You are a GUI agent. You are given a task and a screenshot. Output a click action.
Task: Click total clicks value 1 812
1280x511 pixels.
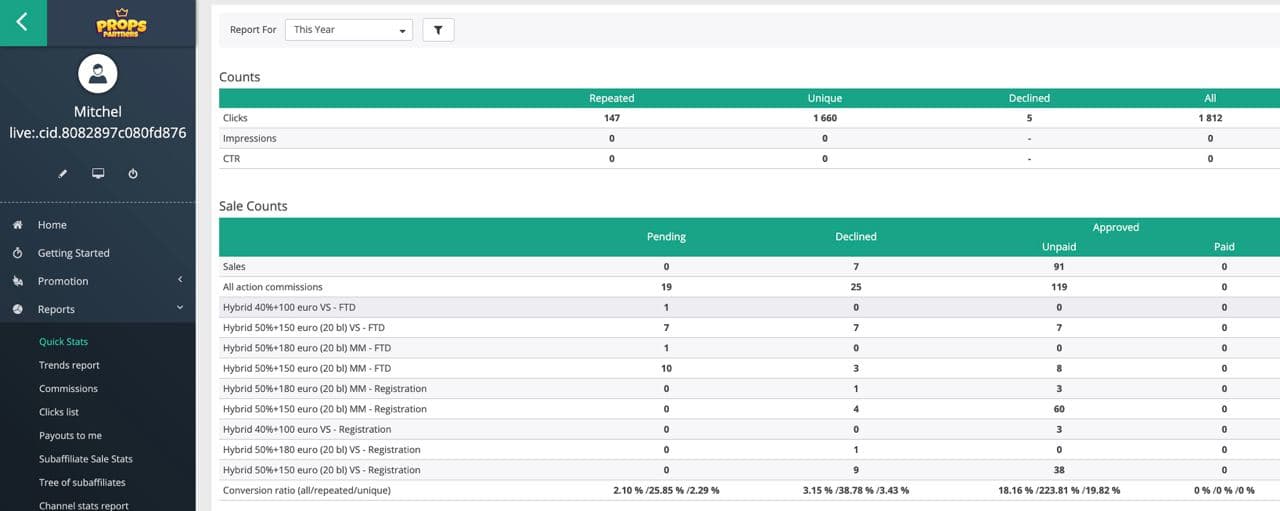point(1210,118)
